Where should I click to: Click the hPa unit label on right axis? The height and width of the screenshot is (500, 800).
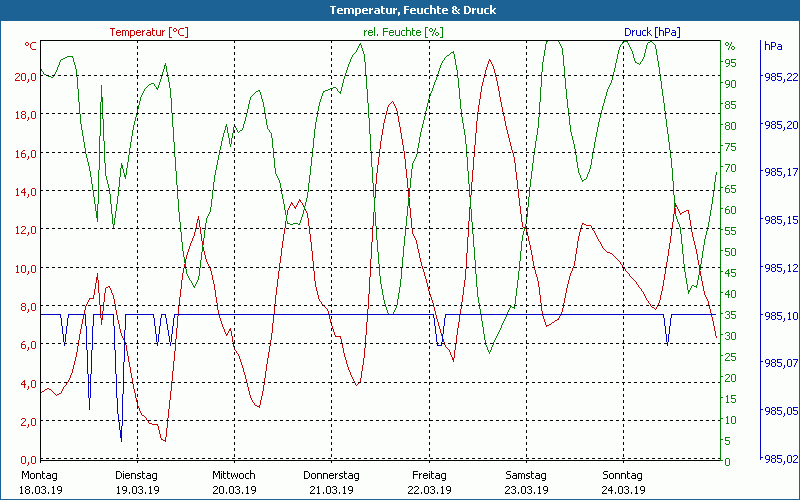[x=773, y=46]
